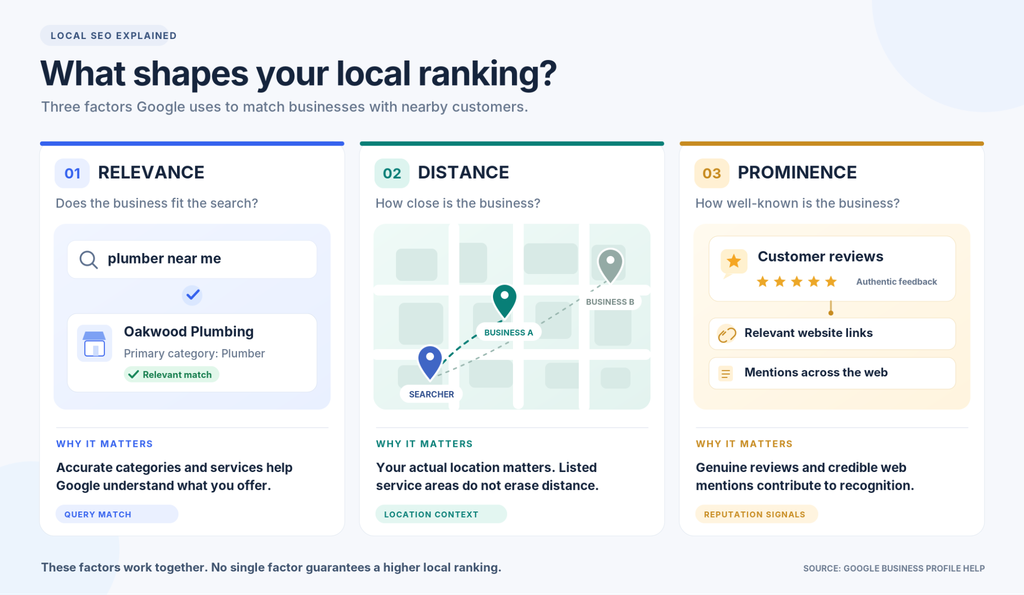Viewport: 1024px width, 595px height.
Task: Click the 'QUERY MATCH' tag
Action: pyautogui.click(x=117, y=514)
